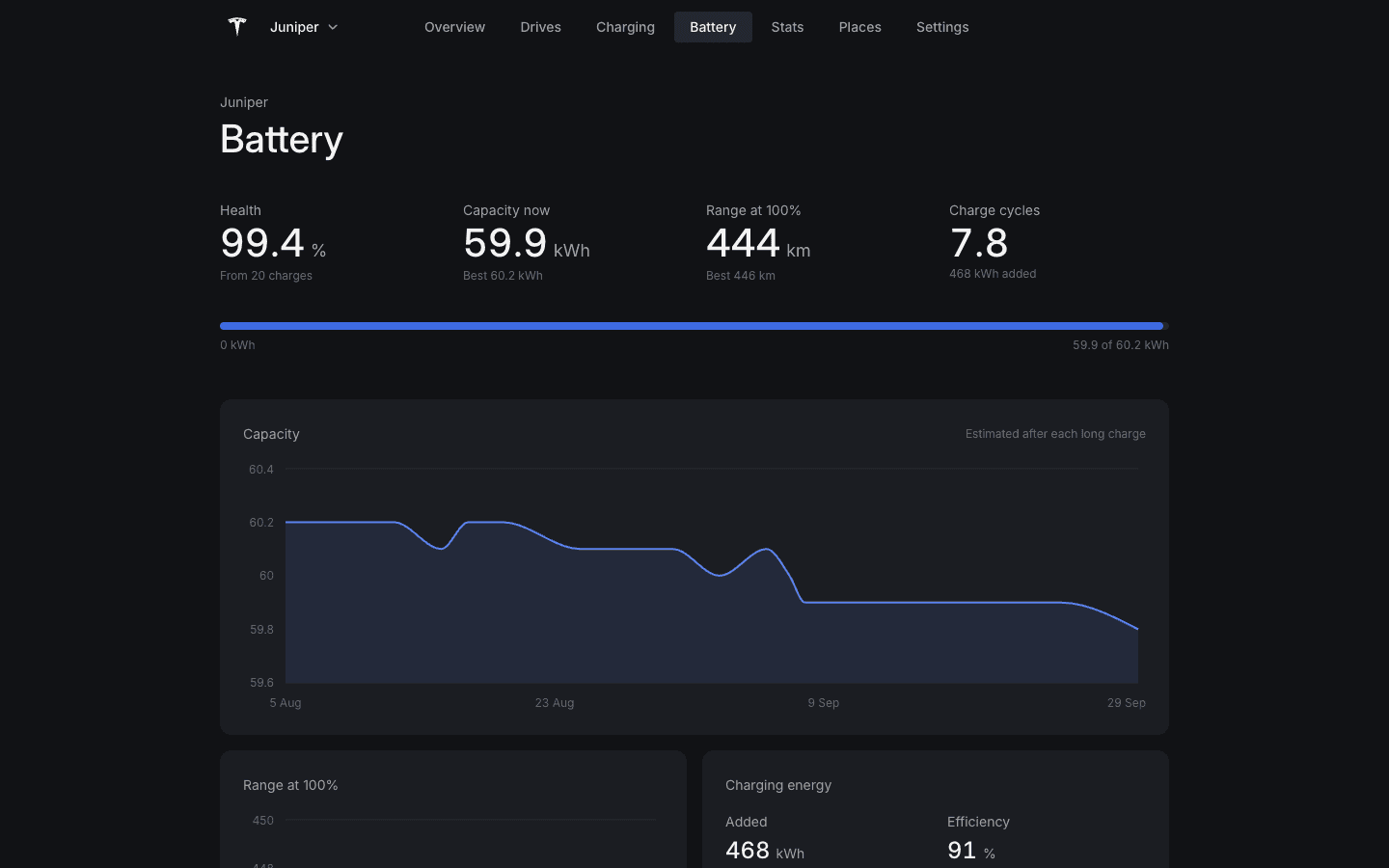Click the 'Charging energy' card title
This screenshot has height=868, width=1389.
point(778,785)
